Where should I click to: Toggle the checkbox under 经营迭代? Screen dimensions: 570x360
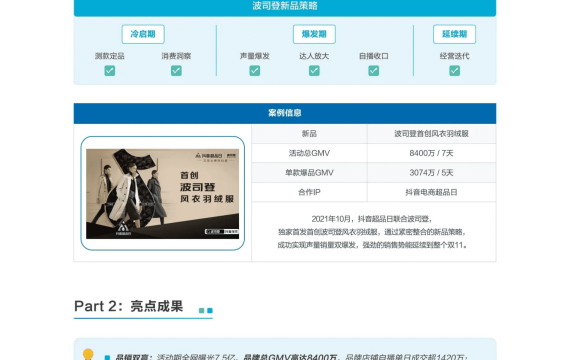click(454, 71)
